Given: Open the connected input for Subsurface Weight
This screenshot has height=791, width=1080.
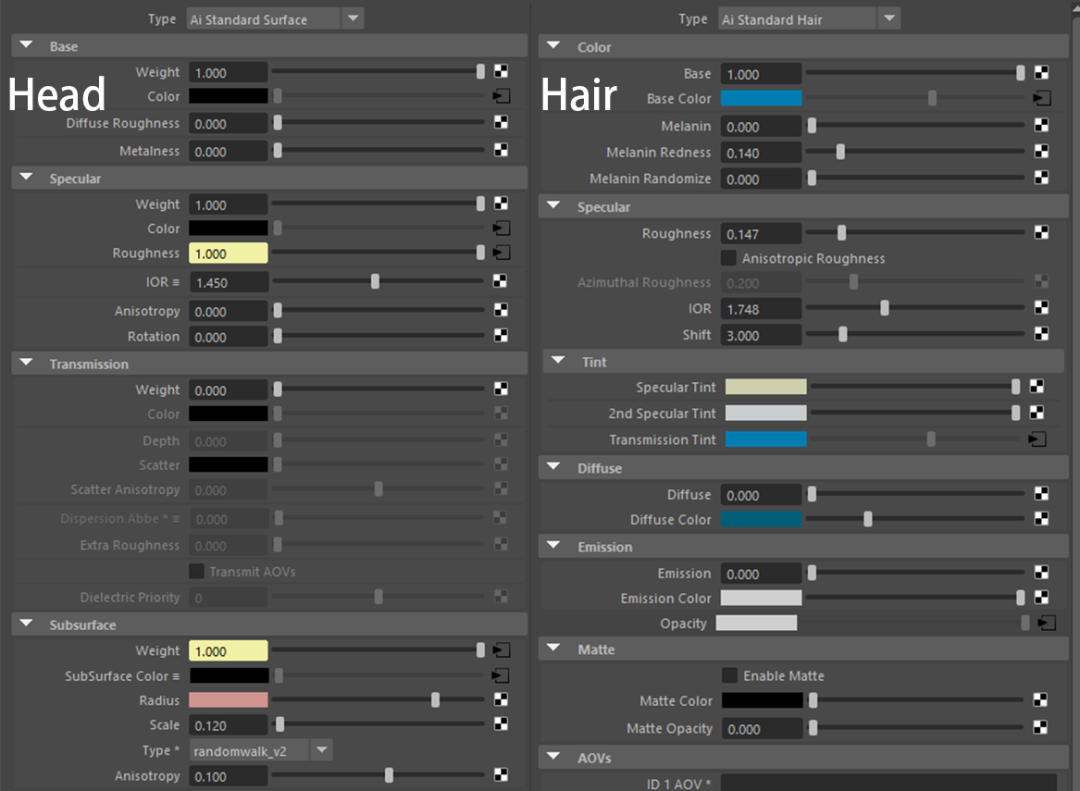Looking at the screenshot, I should coord(501,650).
